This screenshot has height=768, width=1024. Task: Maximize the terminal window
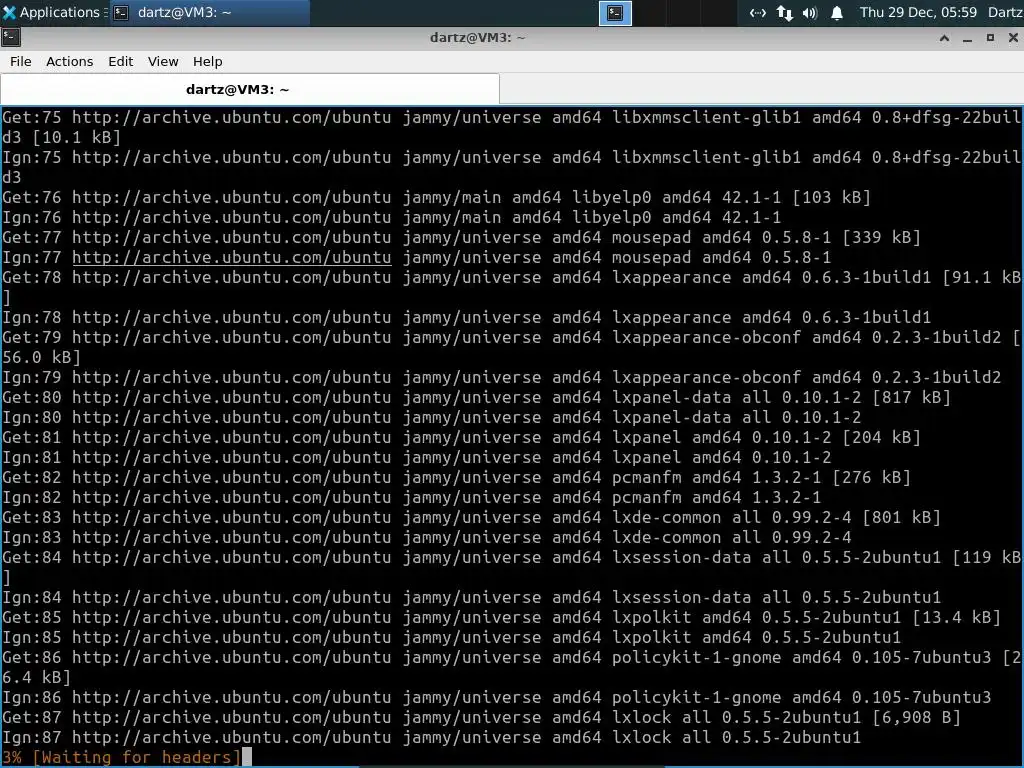[990, 38]
